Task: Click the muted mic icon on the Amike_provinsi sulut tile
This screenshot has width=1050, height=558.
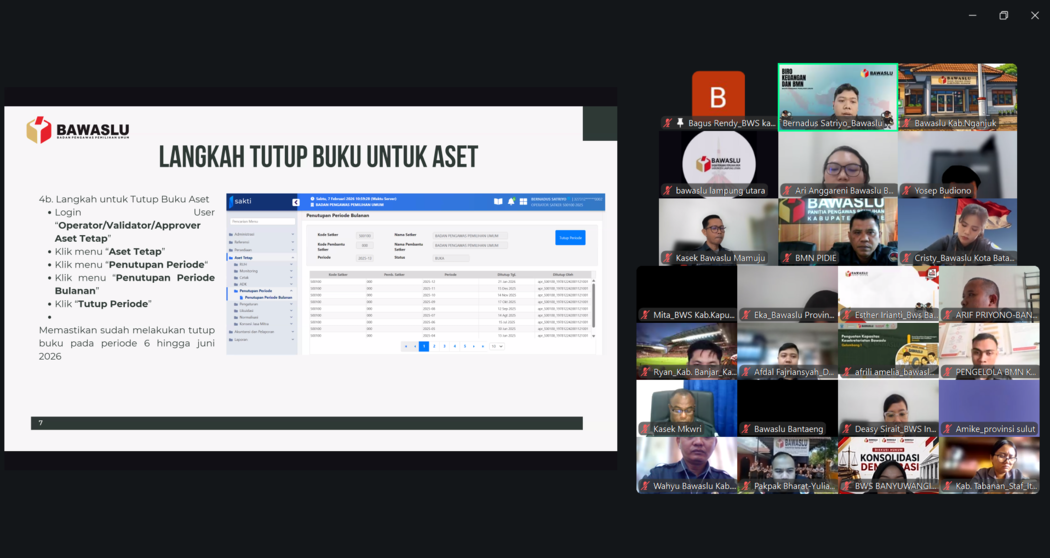Action: [x=947, y=429]
